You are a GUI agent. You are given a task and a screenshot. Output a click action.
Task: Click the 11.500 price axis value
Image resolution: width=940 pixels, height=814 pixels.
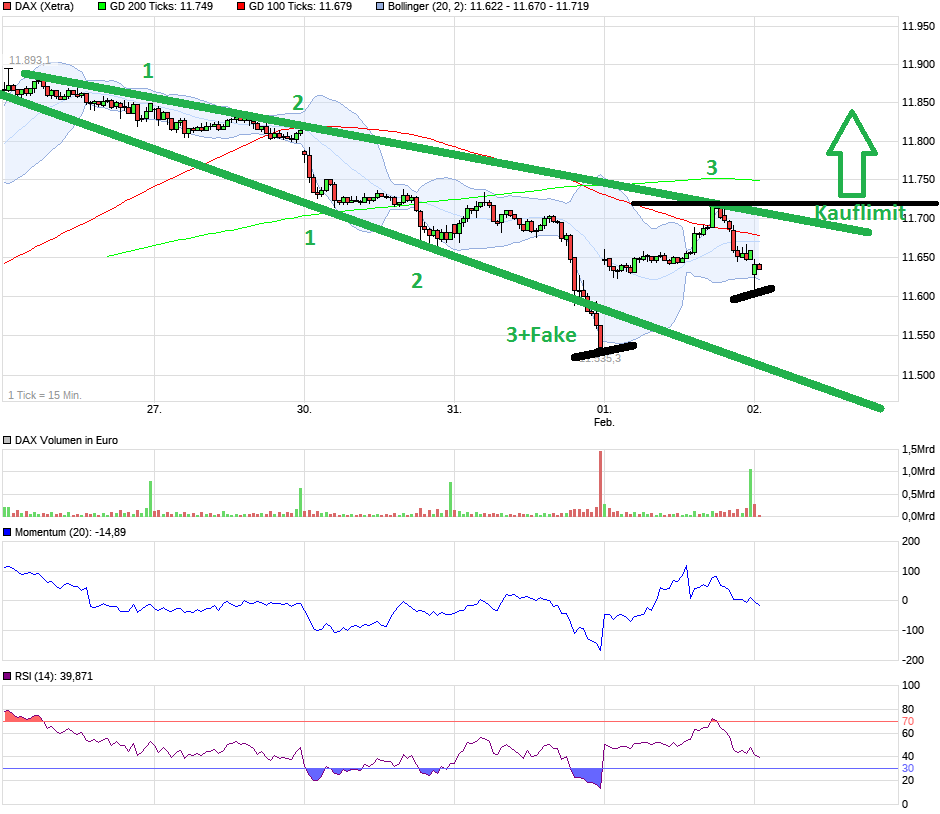[918, 375]
